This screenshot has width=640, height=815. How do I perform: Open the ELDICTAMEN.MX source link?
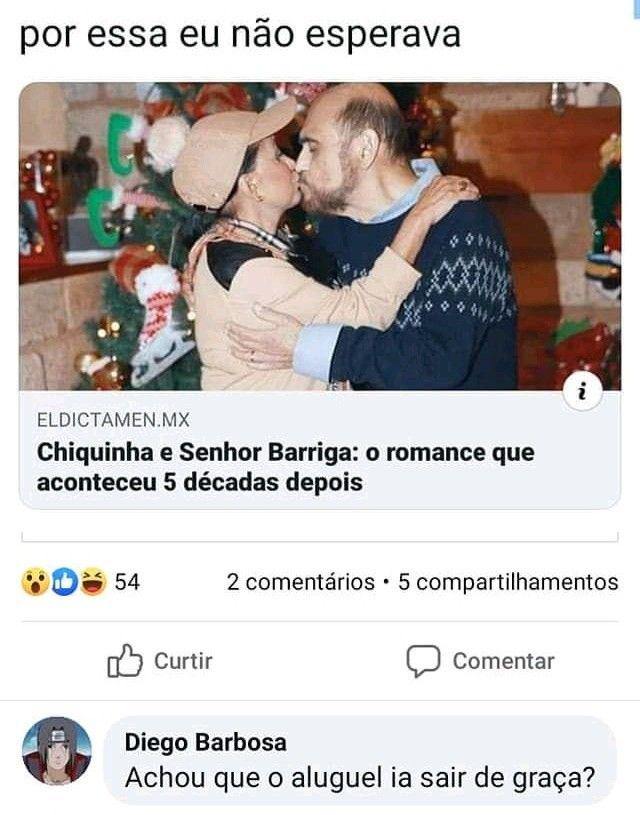tap(113, 419)
